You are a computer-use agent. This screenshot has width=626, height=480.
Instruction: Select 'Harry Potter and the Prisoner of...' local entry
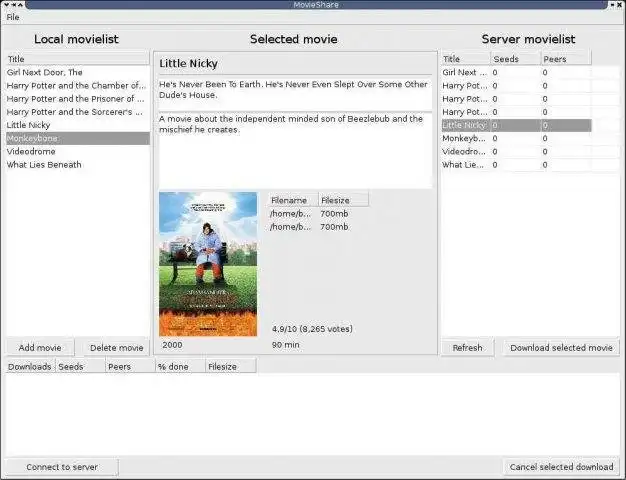(x=78, y=99)
